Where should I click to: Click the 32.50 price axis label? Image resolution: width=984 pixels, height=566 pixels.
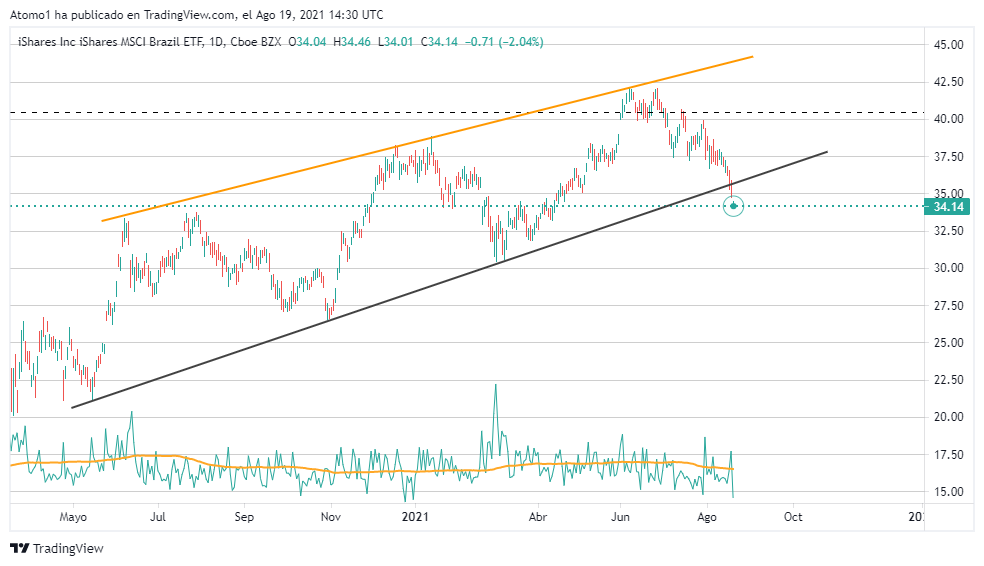tap(948, 231)
